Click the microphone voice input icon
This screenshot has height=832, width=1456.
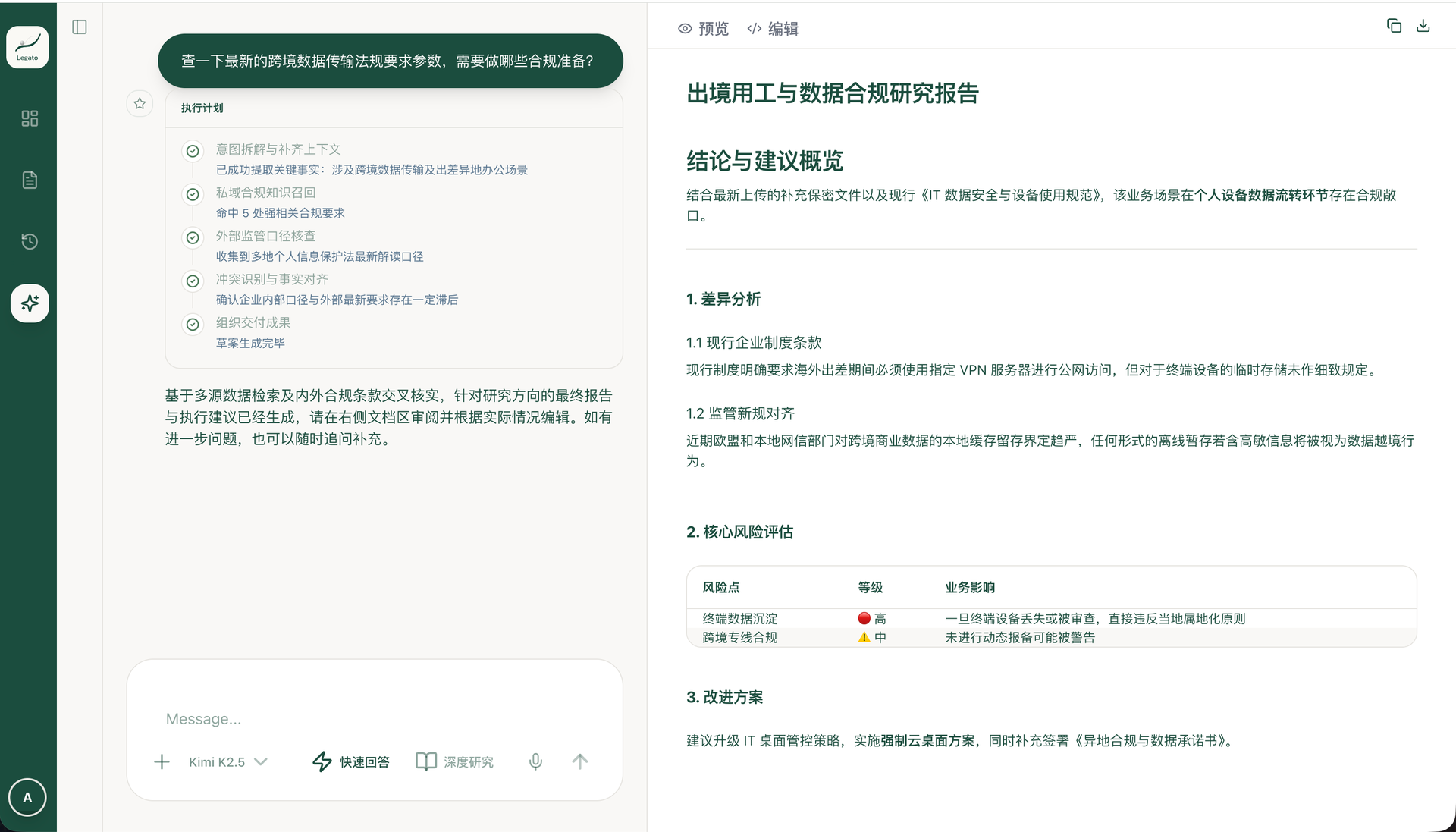535,761
